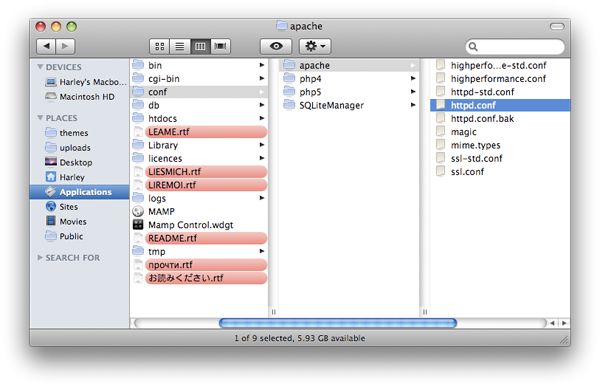Viewport: 600px width, 387px height.
Task: Select the tmp folder
Action: click(199, 251)
